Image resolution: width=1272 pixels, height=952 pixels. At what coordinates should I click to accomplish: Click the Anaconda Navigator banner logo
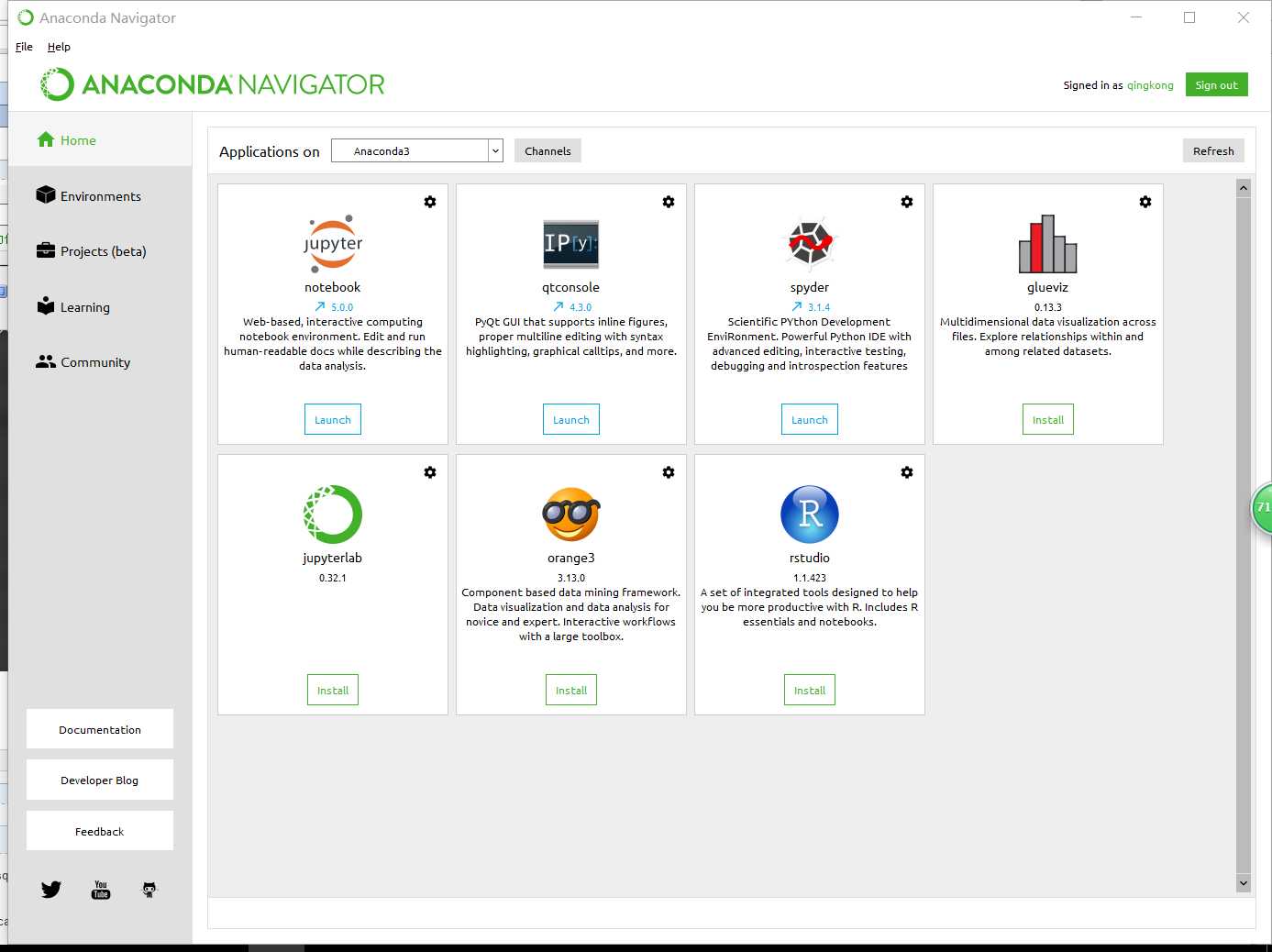[x=213, y=84]
